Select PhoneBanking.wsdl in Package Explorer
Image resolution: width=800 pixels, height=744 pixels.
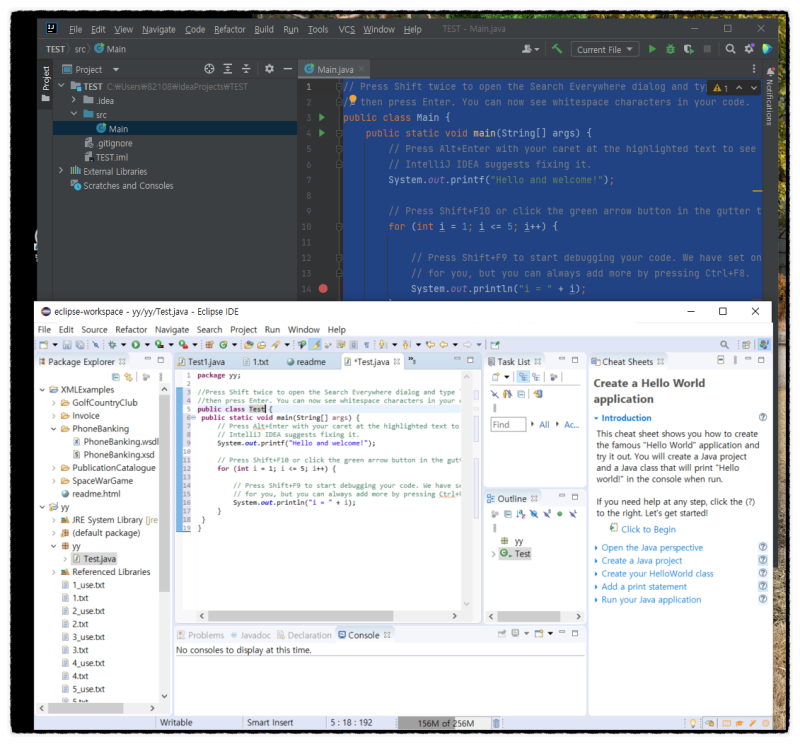119,442
